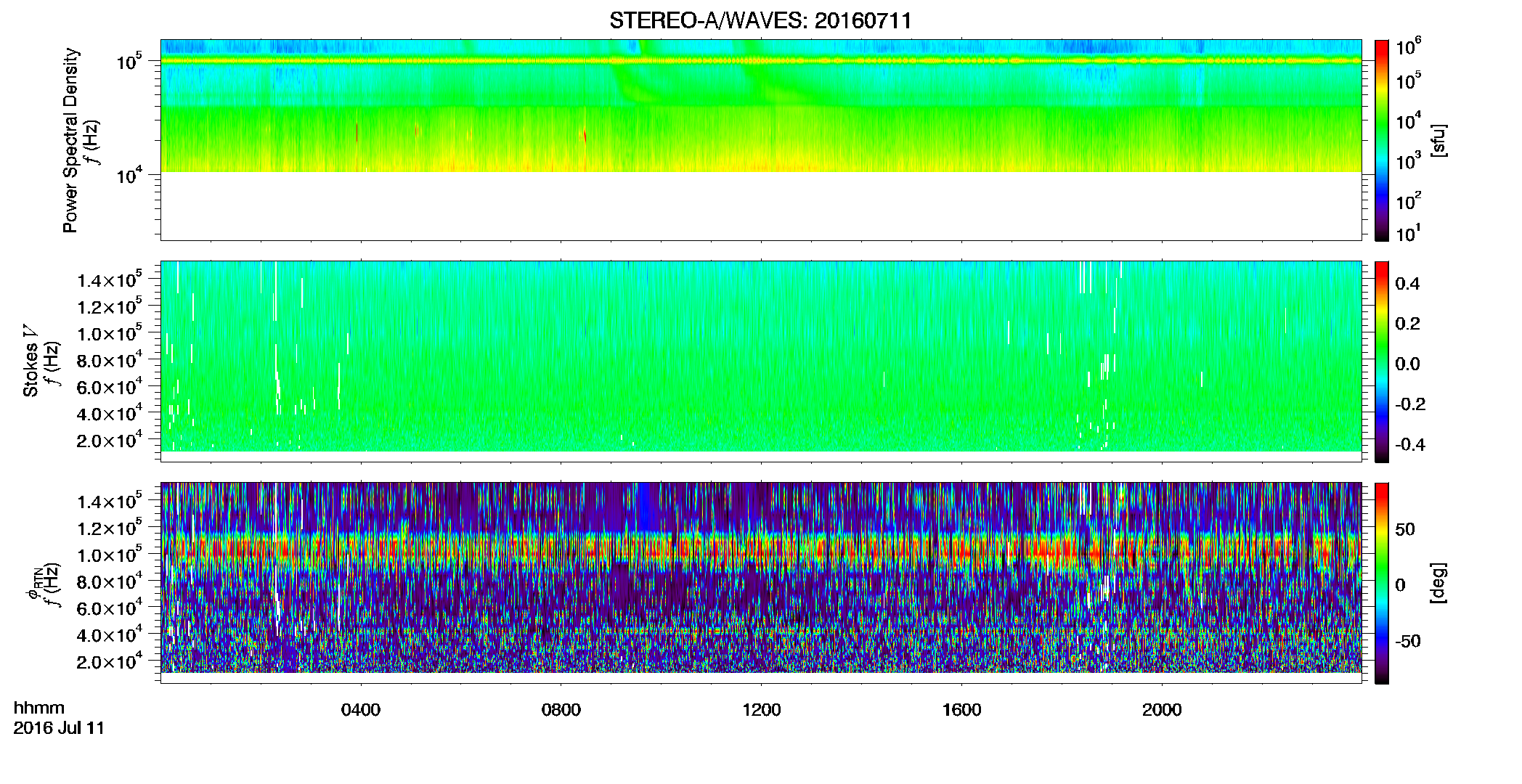Click the phi RTN degrees colorbar
The width and height of the screenshot is (1522, 784).
pyautogui.click(x=1381, y=583)
